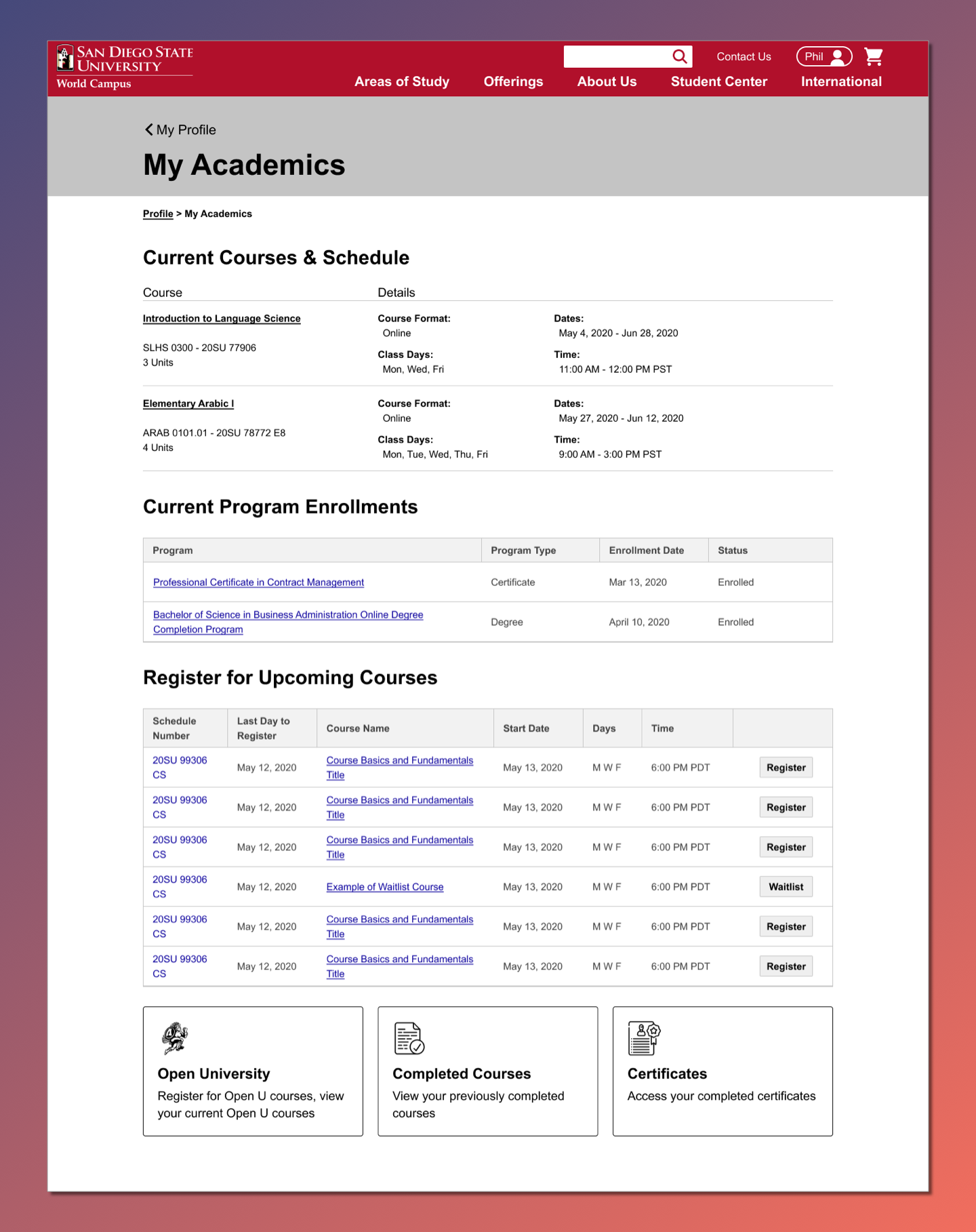Screen dimensions: 976x1232
Task: Click the '4 Units' text
Action: point(158,448)
